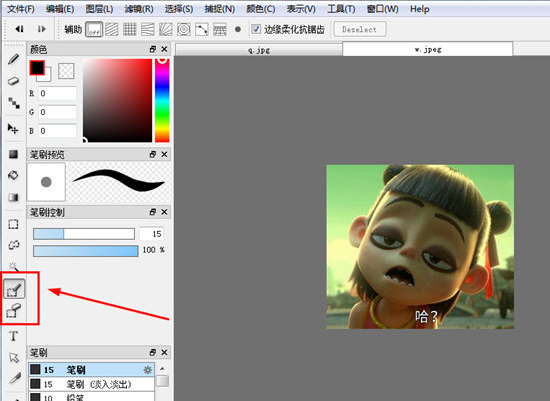The width and height of the screenshot is (550, 401).
Task: Select the Bucket fill tool
Action: tap(13, 175)
